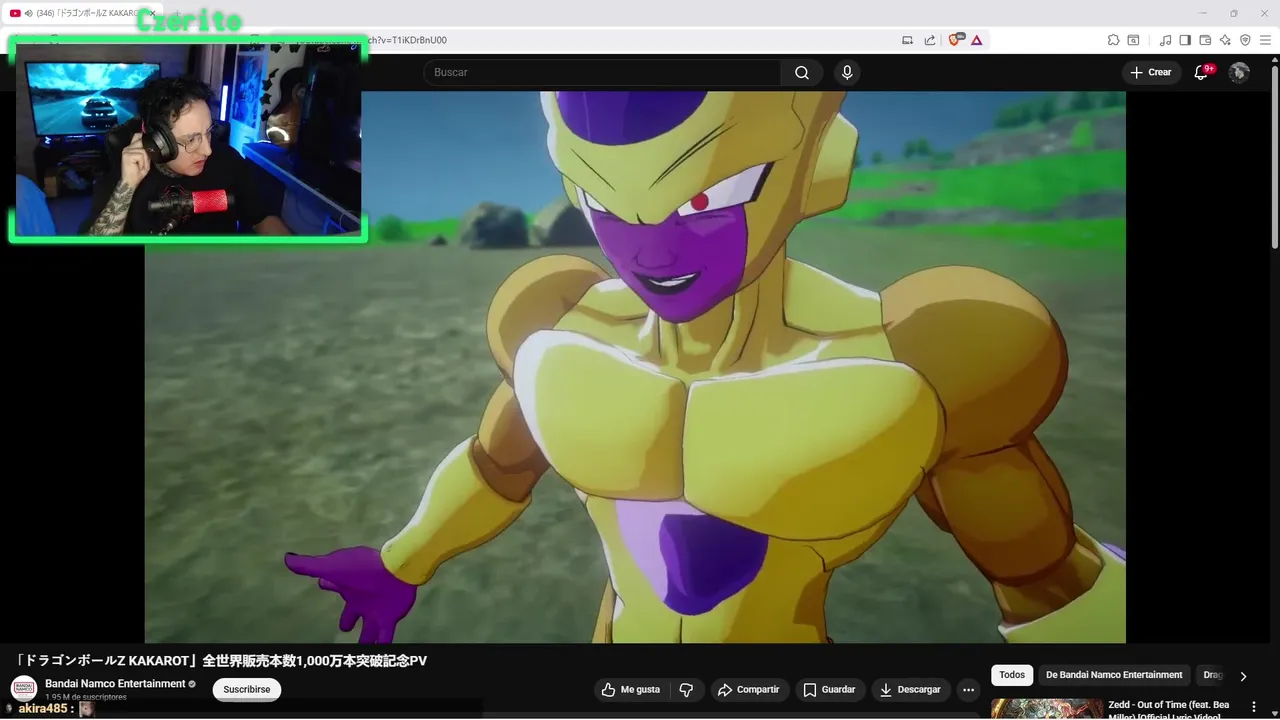1280x720 pixels.
Task: Click the minimize window button
Action: point(1203,13)
